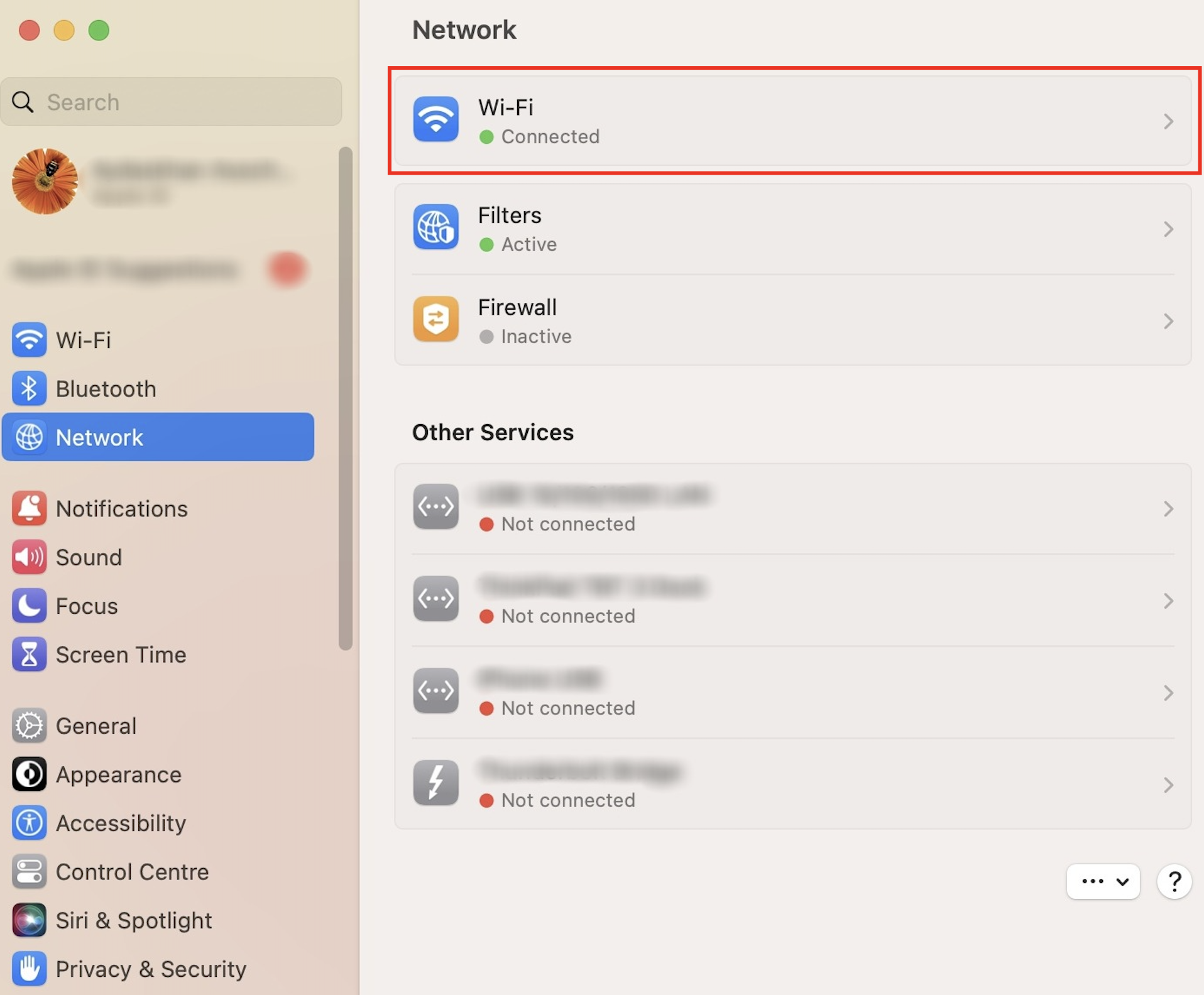Click the user profile picture
The image size is (1204, 995).
[x=45, y=182]
